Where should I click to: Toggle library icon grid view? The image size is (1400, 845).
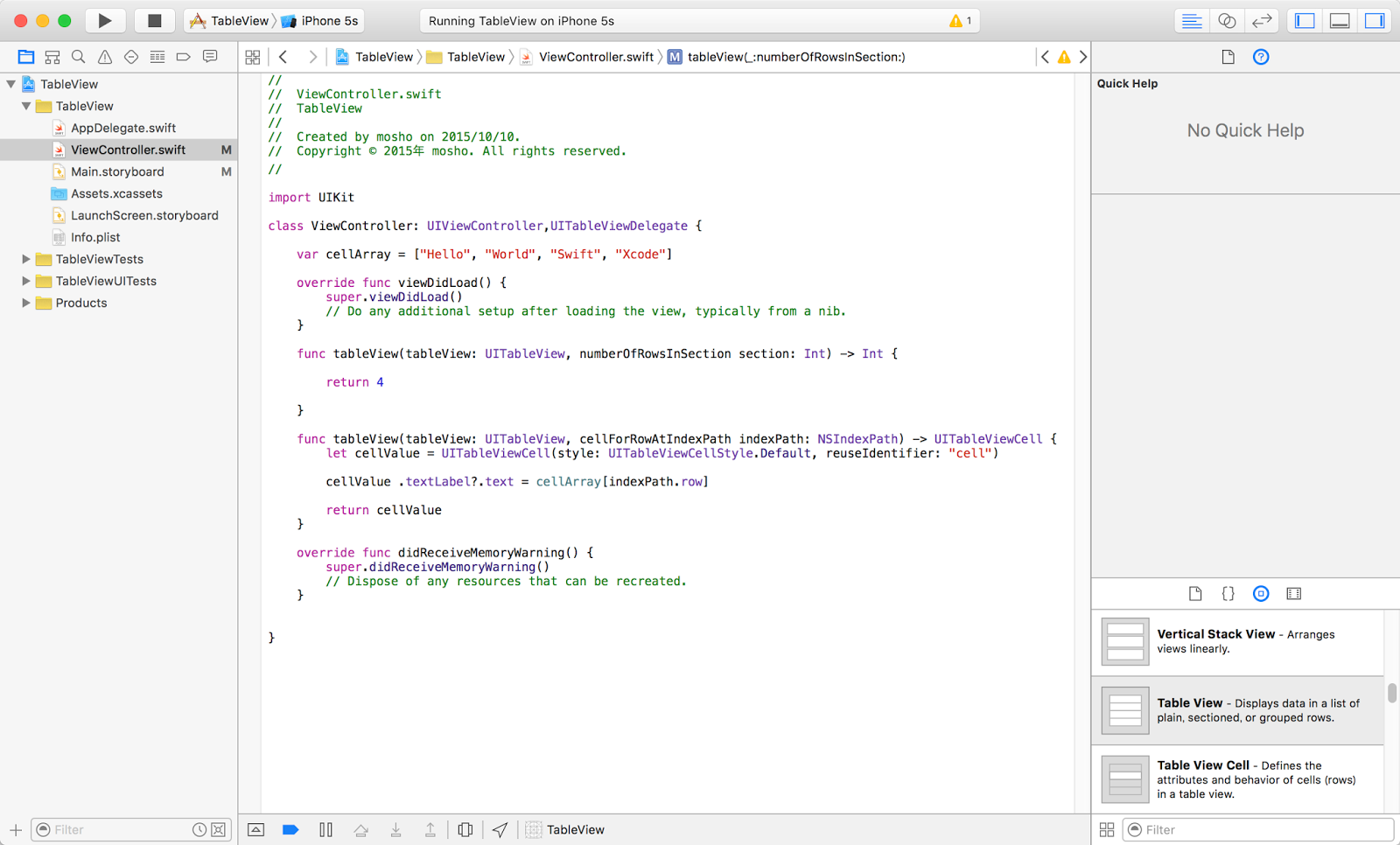1107,829
